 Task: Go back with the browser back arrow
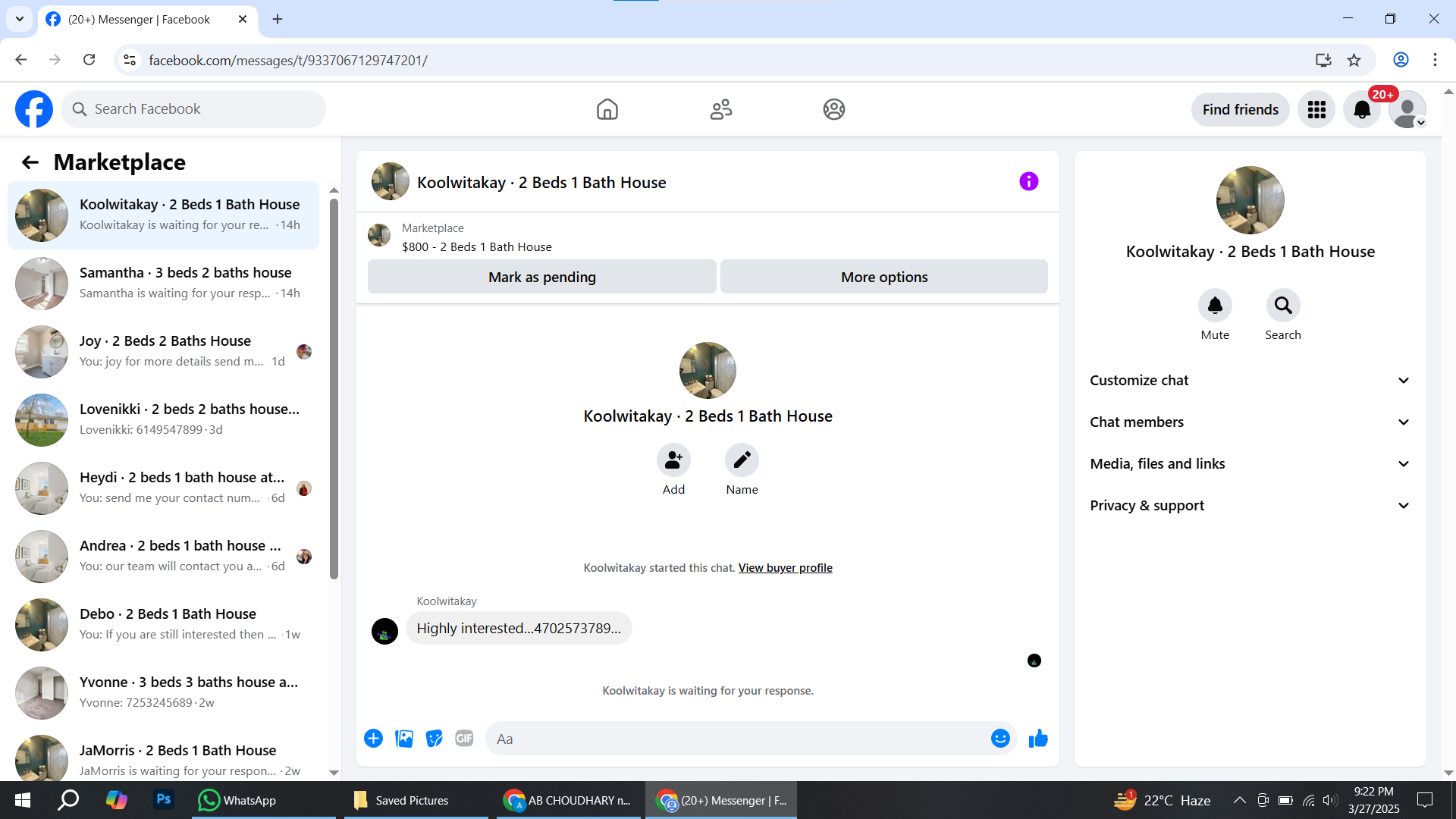click(21, 60)
